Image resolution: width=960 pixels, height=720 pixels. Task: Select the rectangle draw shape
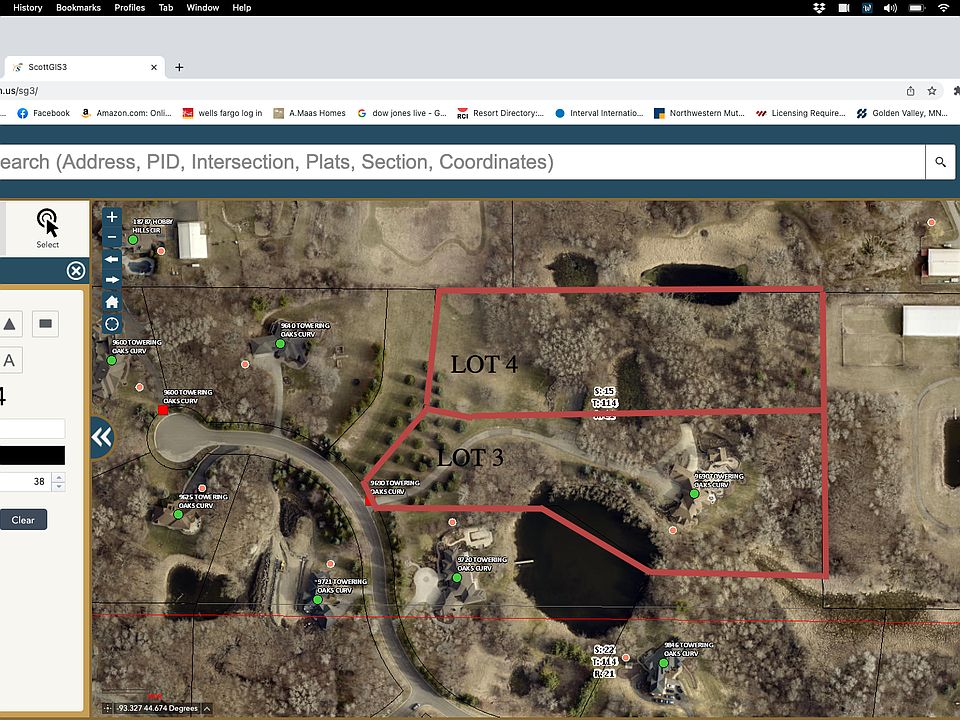coord(45,324)
